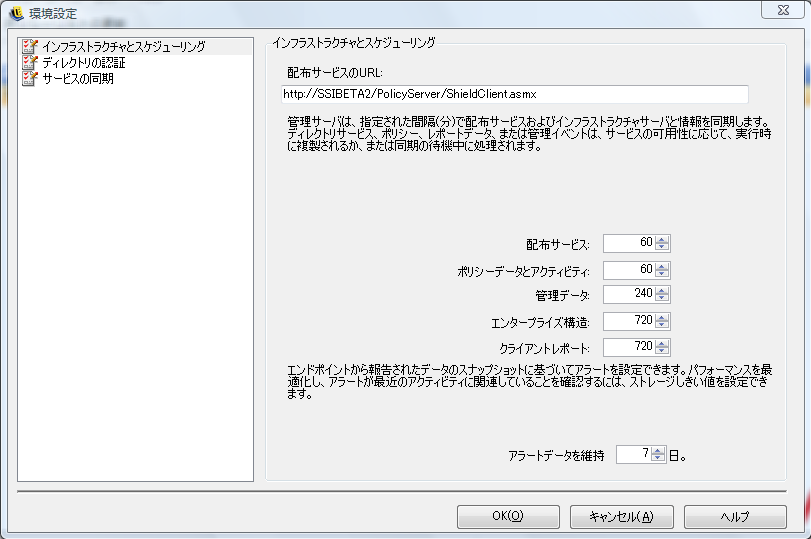This screenshot has width=811, height=539.
Task: Decrease the エンタープライズ構造 interval
Action: pyautogui.click(x=662, y=325)
